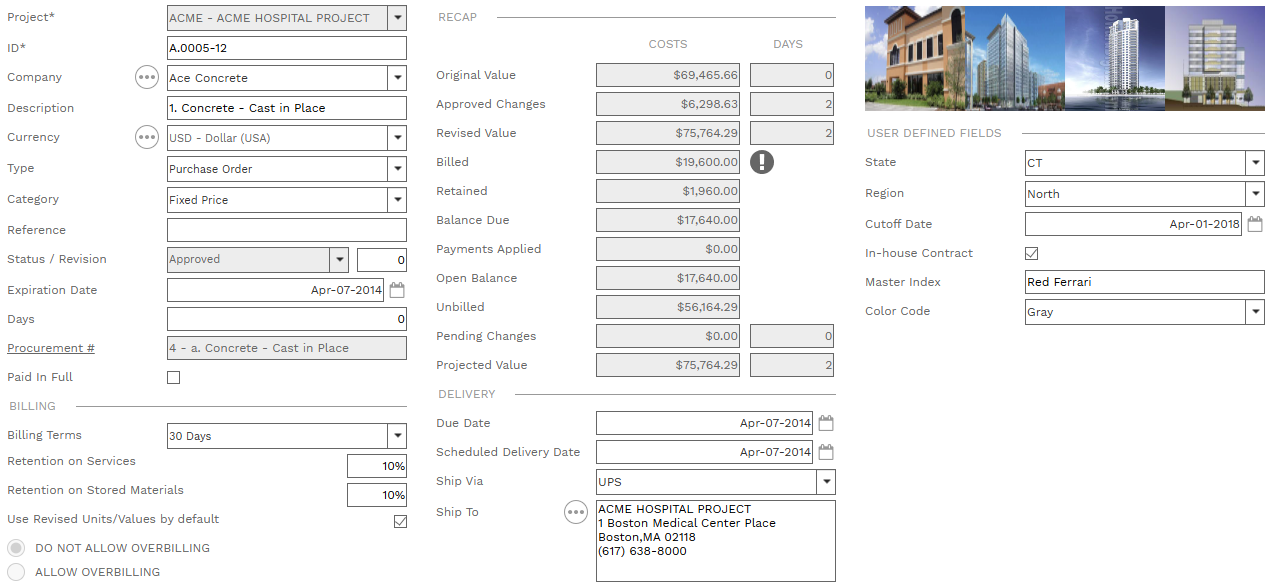Open the Expiration Date calendar picker
Image resolution: width=1272 pixels, height=586 pixels.
pyautogui.click(x=397, y=290)
